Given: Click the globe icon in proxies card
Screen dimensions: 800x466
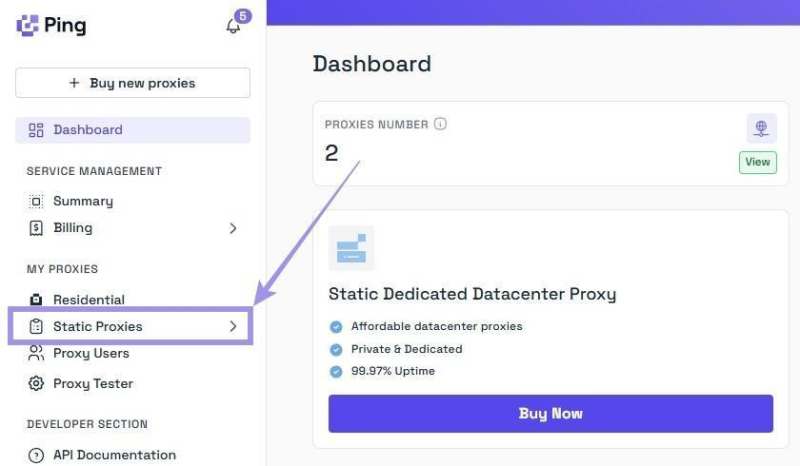Looking at the screenshot, I should [x=761, y=128].
